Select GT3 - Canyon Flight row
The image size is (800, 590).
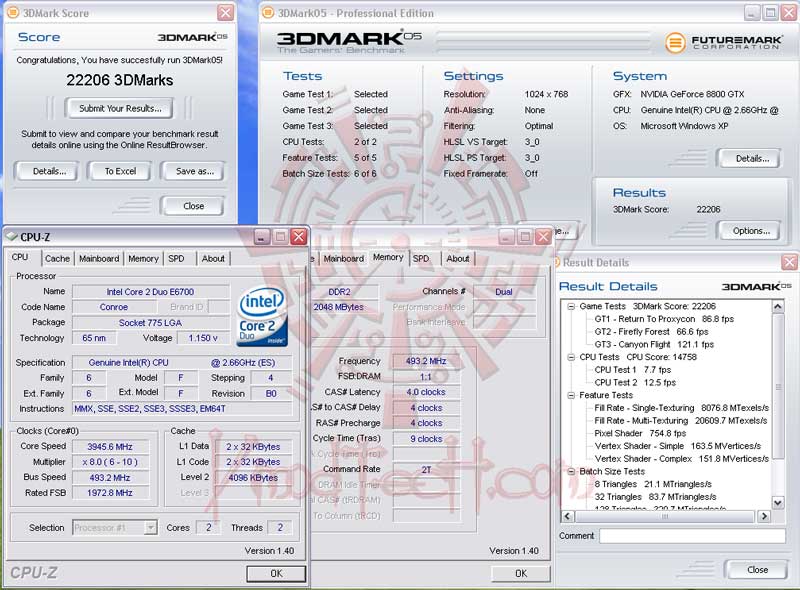[x=654, y=345]
